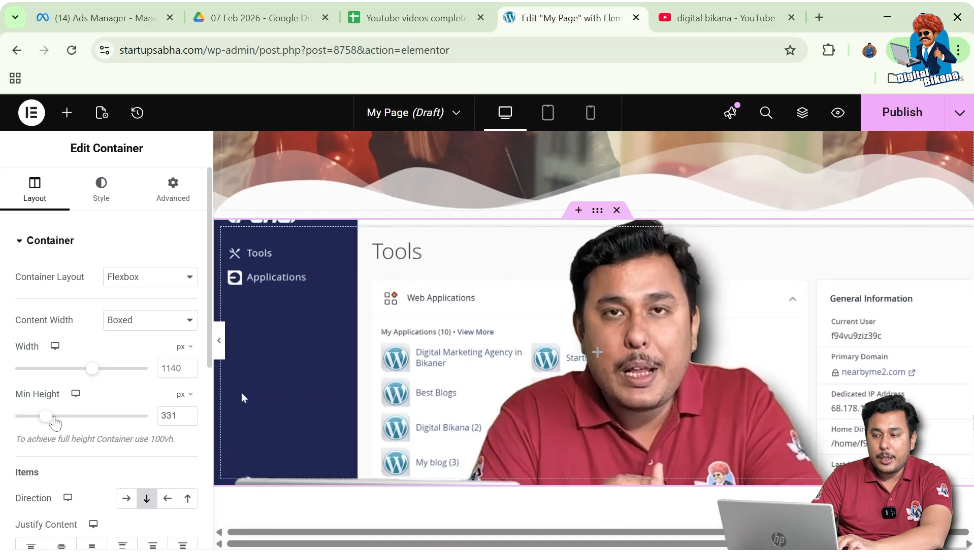Screen dimensions: 974x552
Task: Open the Finder search icon
Action: [x=766, y=113]
